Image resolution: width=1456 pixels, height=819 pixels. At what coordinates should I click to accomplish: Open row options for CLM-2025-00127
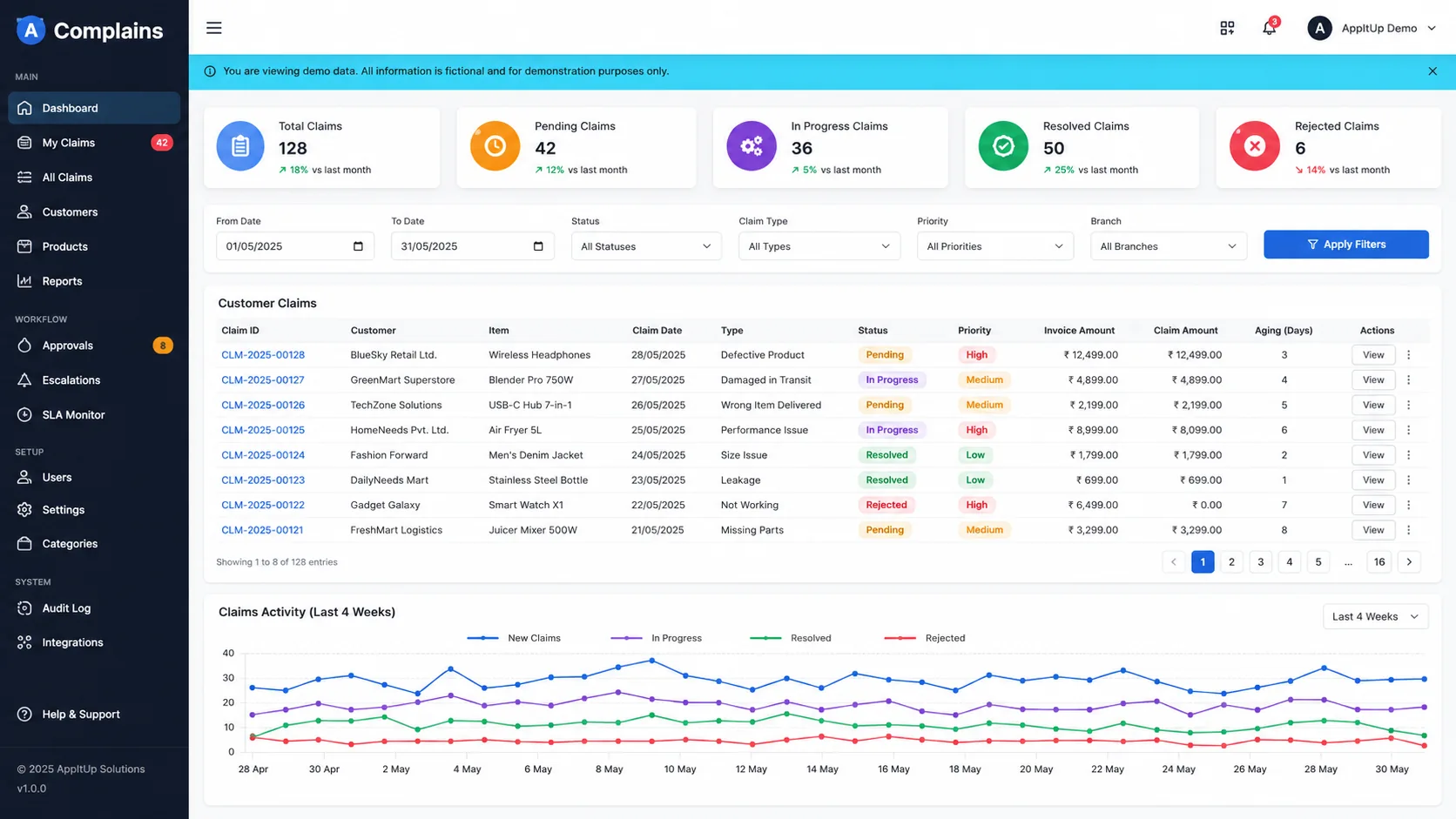tap(1408, 380)
